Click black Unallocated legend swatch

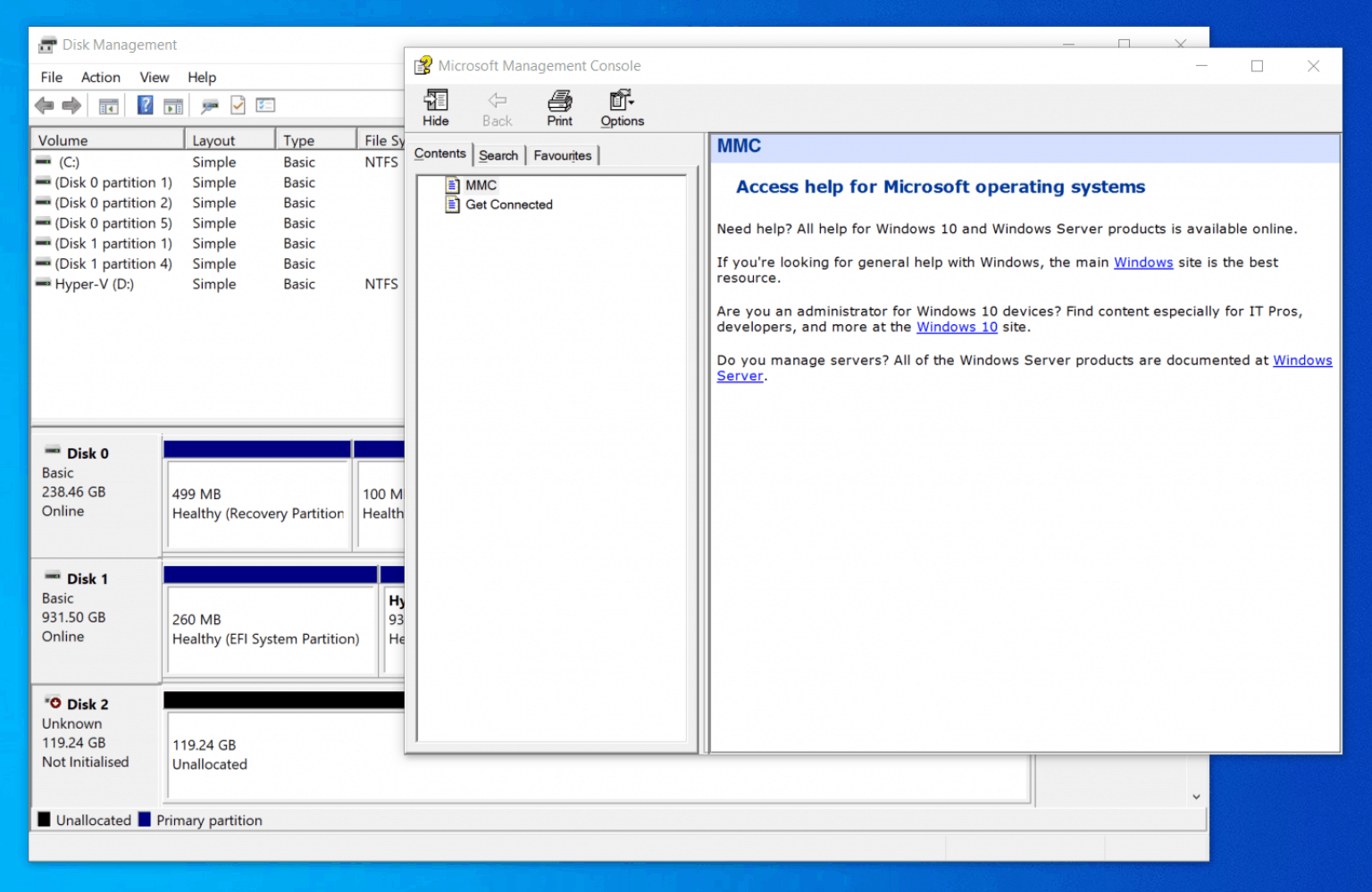44,819
